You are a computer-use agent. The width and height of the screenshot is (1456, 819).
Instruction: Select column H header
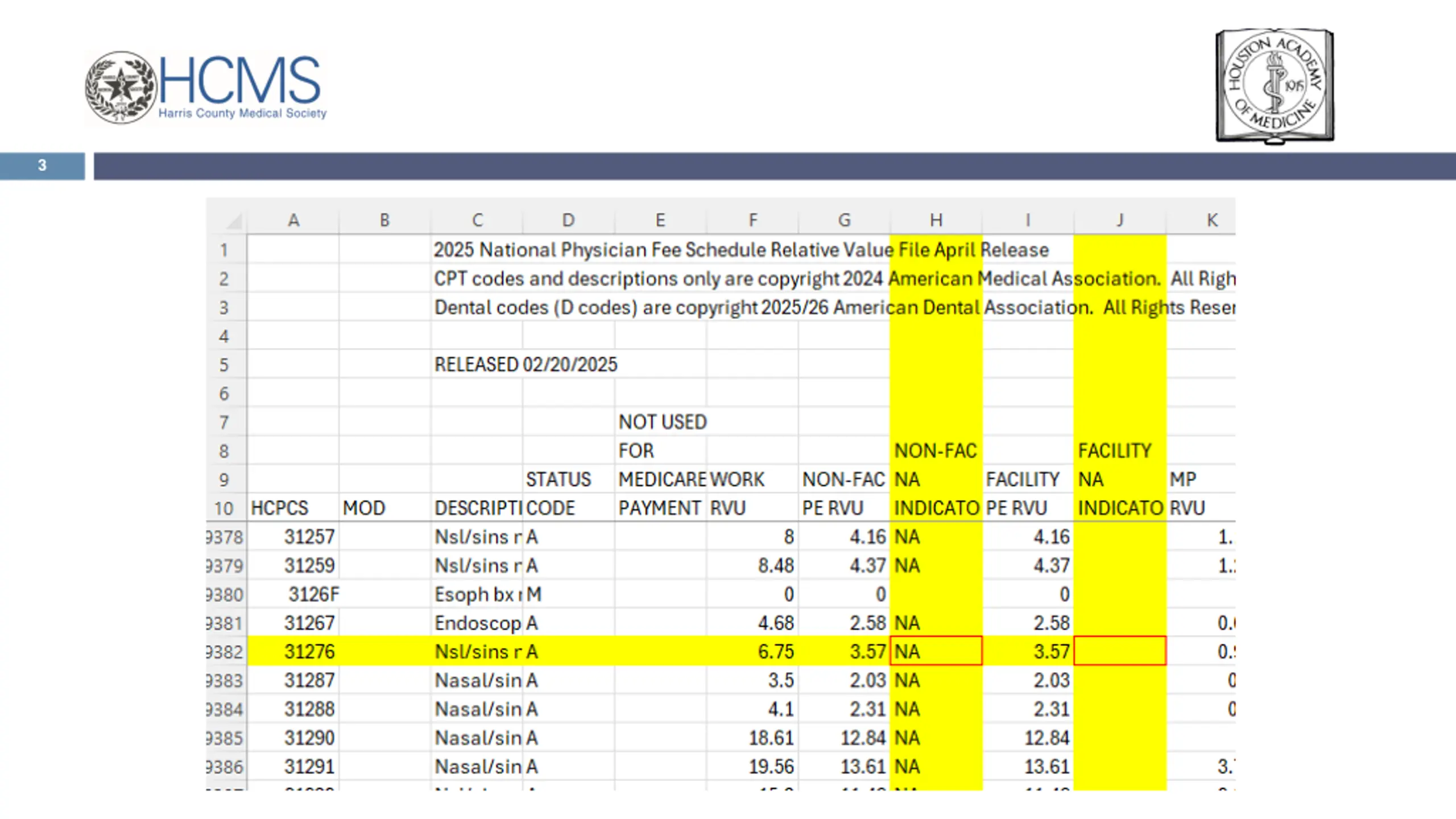click(x=936, y=220)
